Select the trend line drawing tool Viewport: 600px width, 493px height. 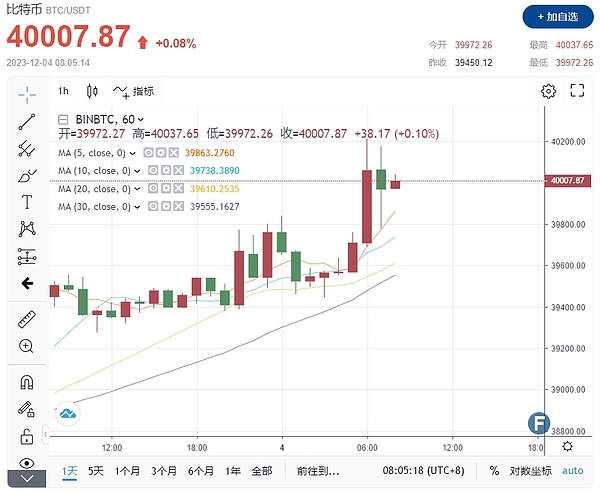[27, 122]
